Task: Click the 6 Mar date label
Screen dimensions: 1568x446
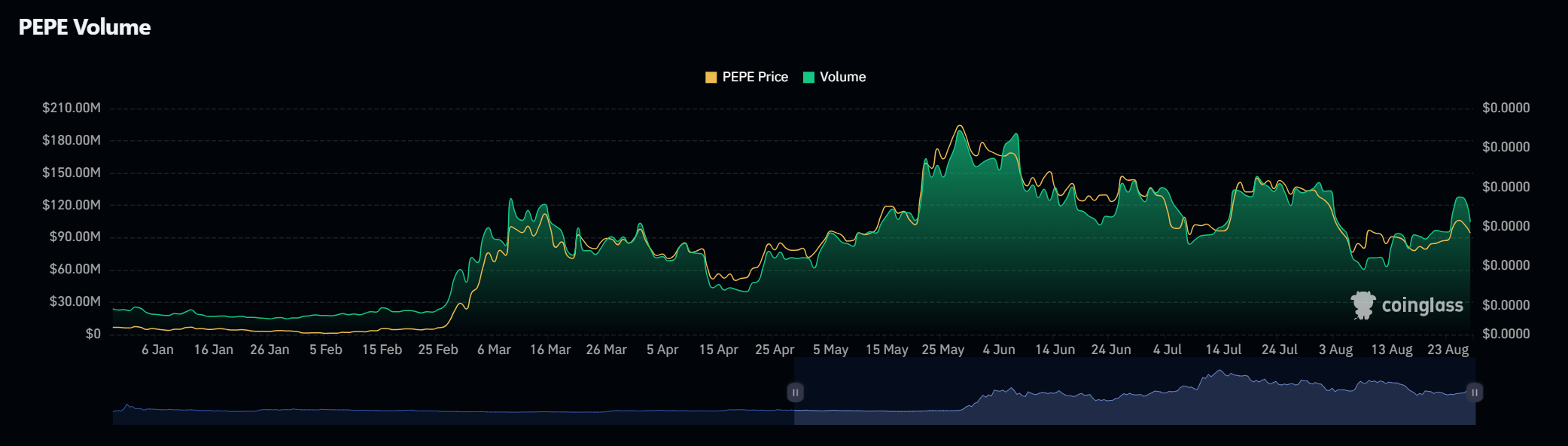Action: pyautogui.click(x=494, y=350)
